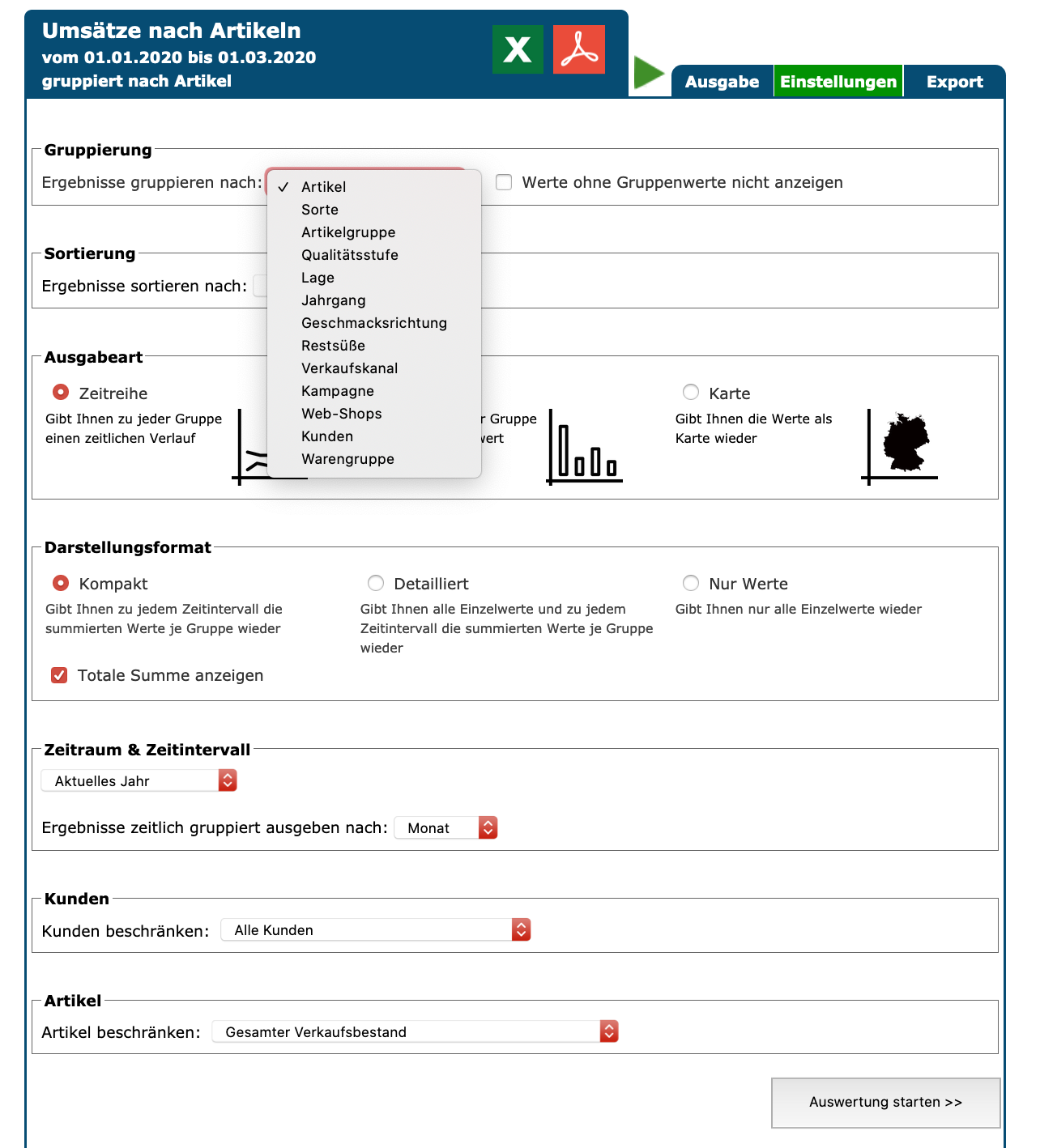Viewport: 1040px width, 1148px height.
Task: Open the Export tab
Action: (x=954, y=82)
